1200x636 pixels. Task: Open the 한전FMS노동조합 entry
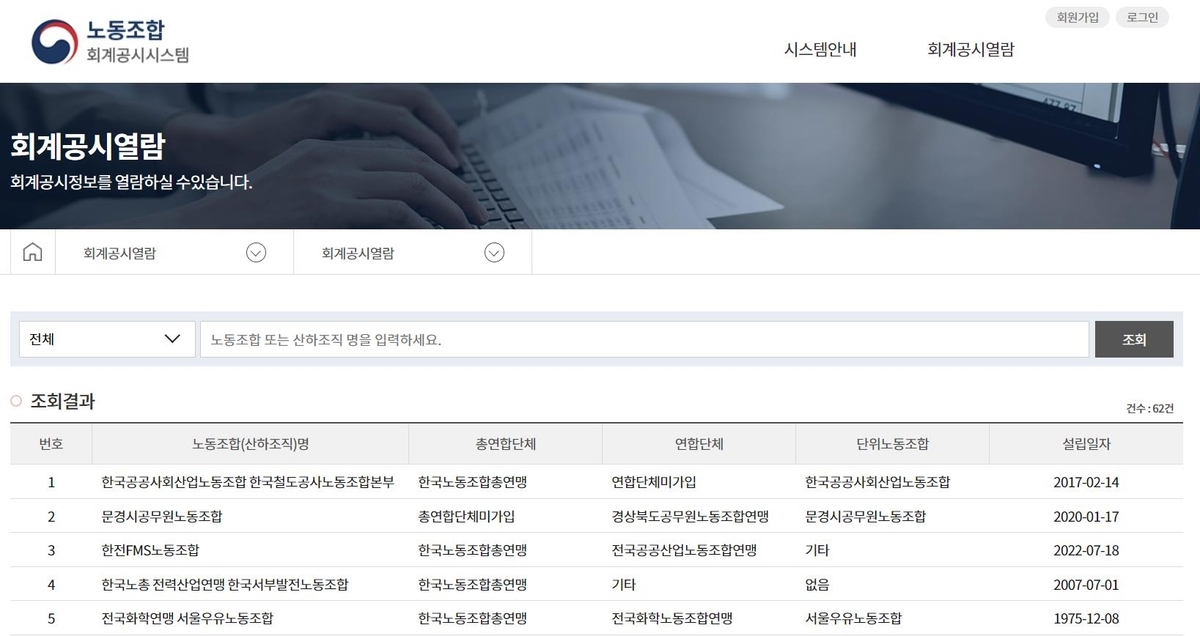(x=143, y=550)
